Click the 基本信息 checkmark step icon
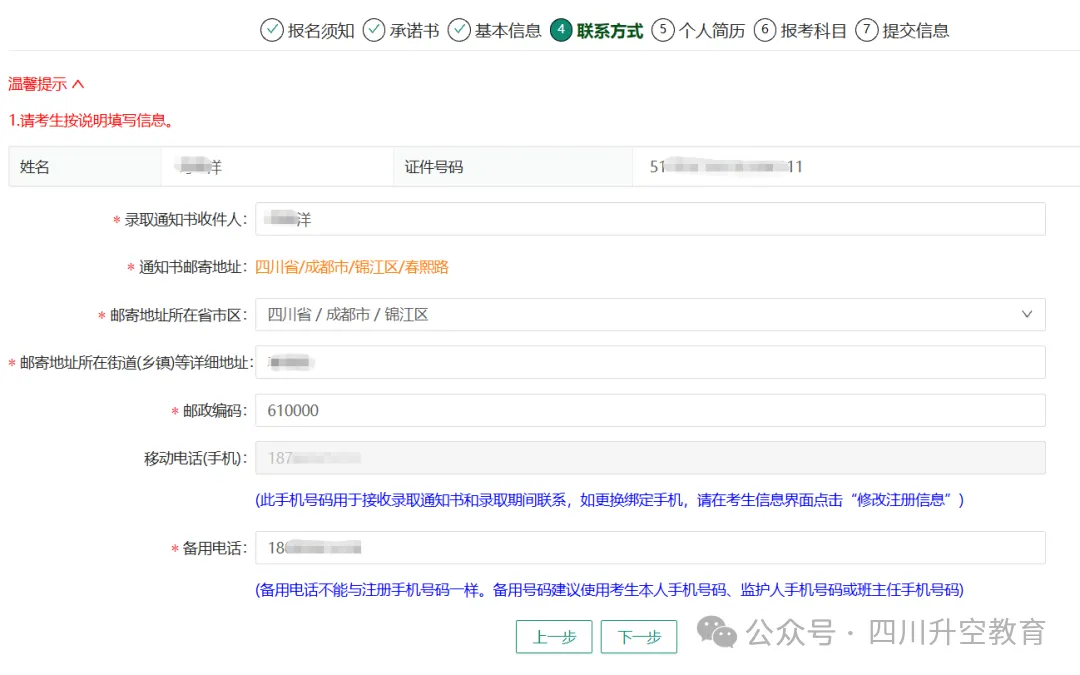 [x=459, y=30]
